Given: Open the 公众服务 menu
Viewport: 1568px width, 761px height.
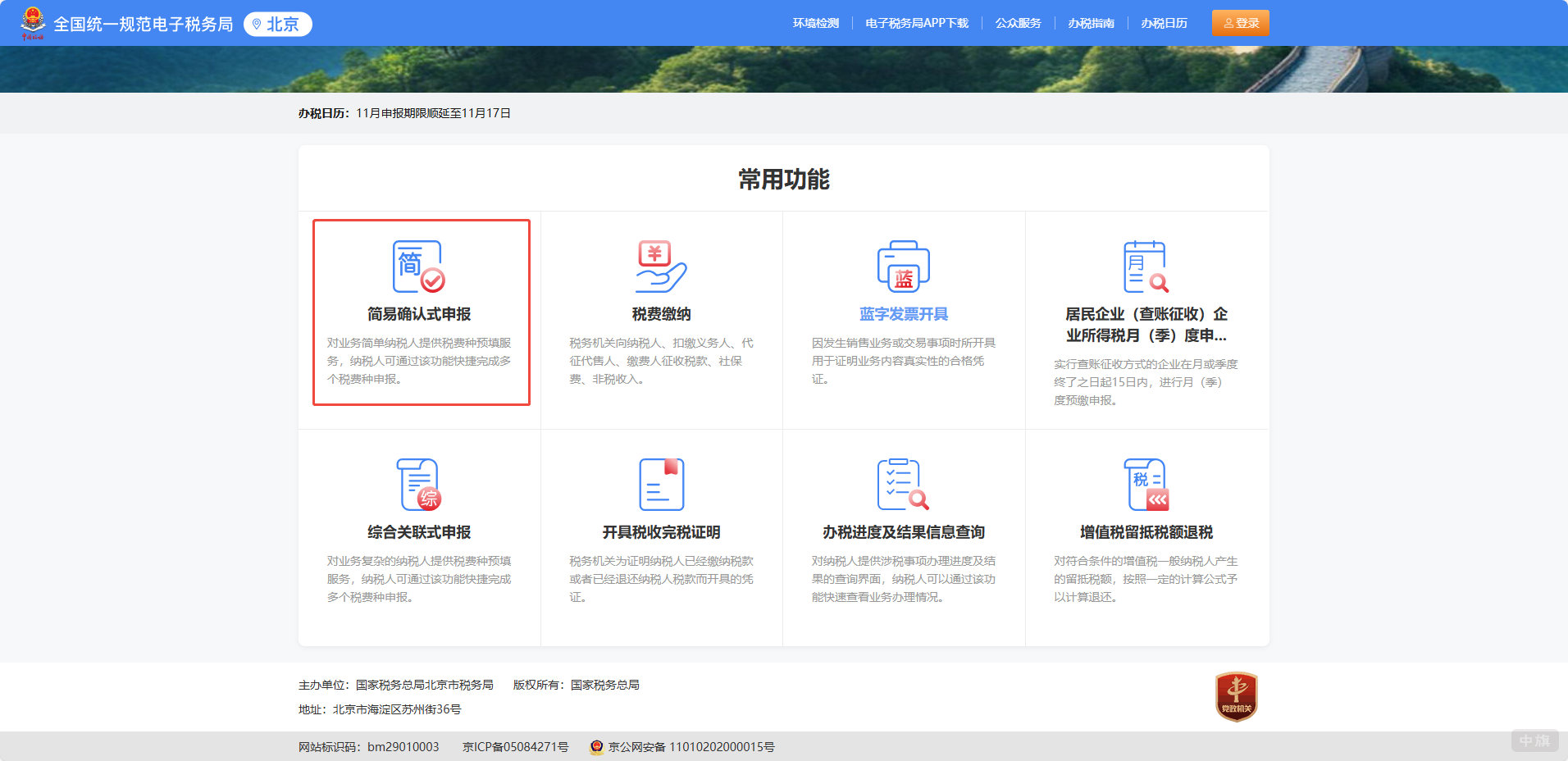Looking at the screenshot, I should (x=1018, y=23).
